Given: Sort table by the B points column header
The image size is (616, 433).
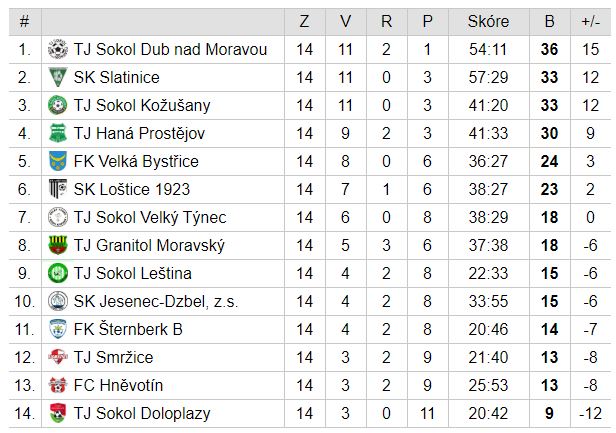Looking at the screenshot, I should click(x=550, y=22).
